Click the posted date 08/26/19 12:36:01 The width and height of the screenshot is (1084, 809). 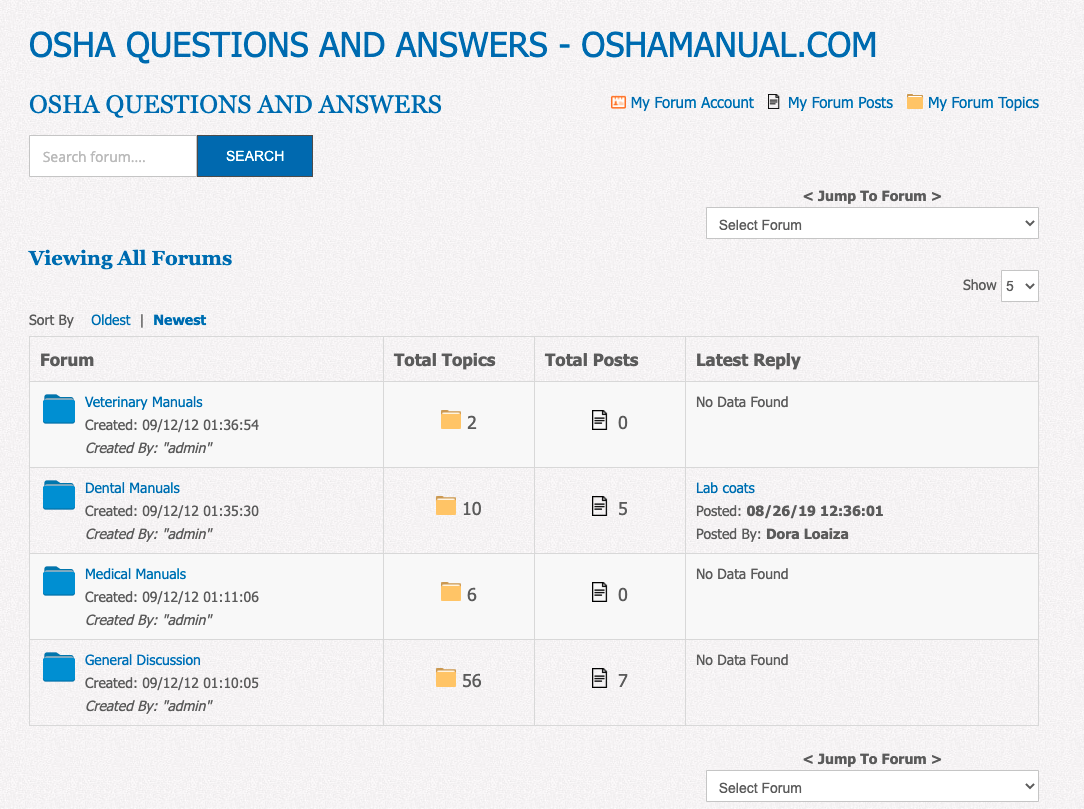click(x=814, y=511)
